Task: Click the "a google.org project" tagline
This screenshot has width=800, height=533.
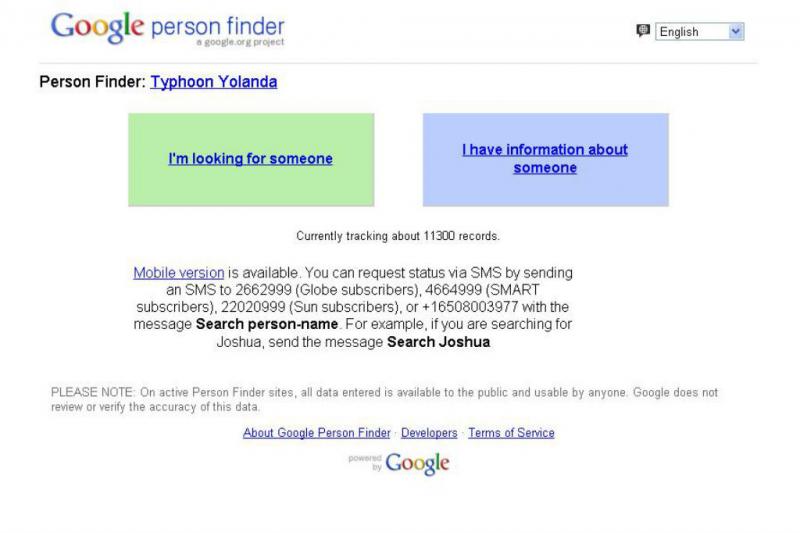Action: (240, 42)
